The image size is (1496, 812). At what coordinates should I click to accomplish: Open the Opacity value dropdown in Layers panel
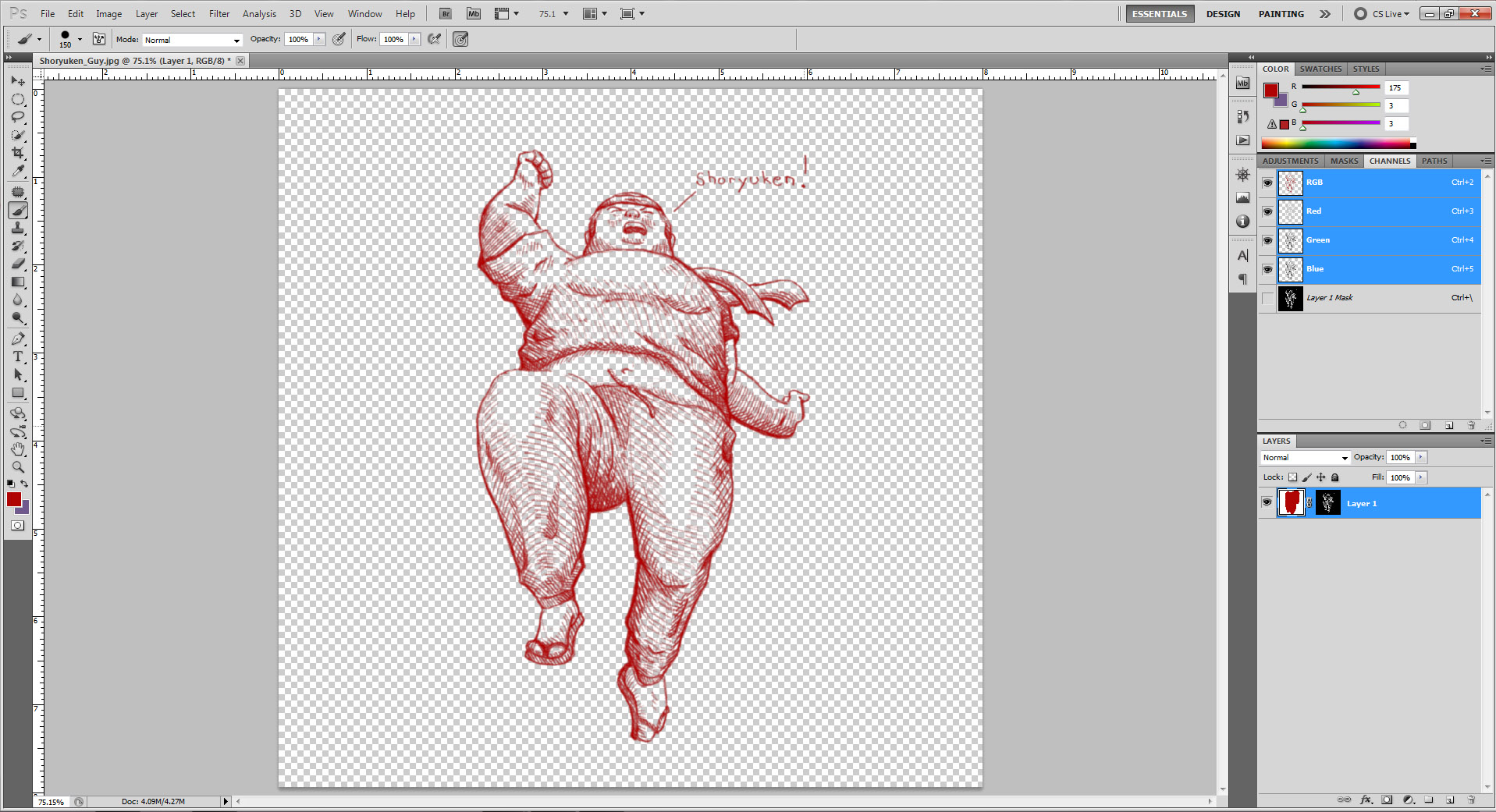(1419, 457)
